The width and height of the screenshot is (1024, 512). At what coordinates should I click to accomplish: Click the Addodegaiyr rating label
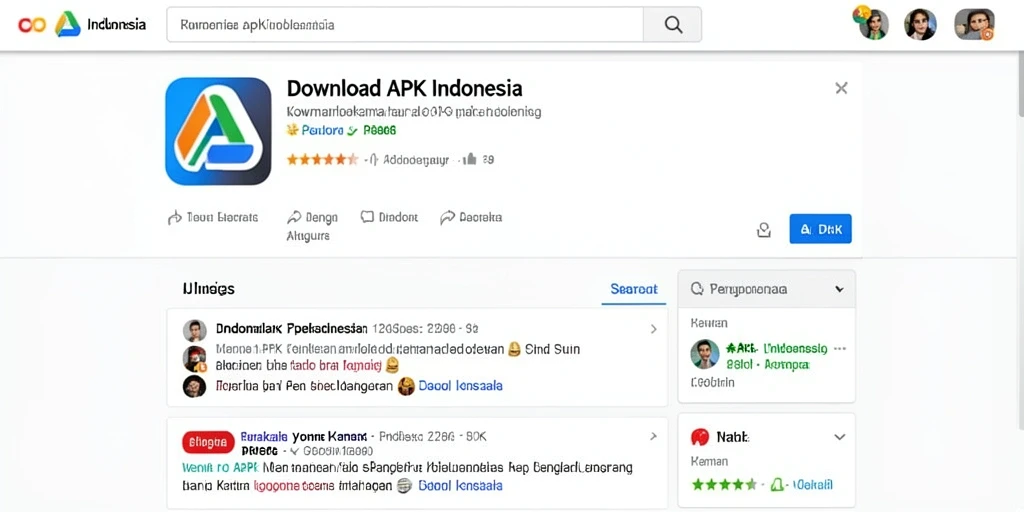coord(416,159)
